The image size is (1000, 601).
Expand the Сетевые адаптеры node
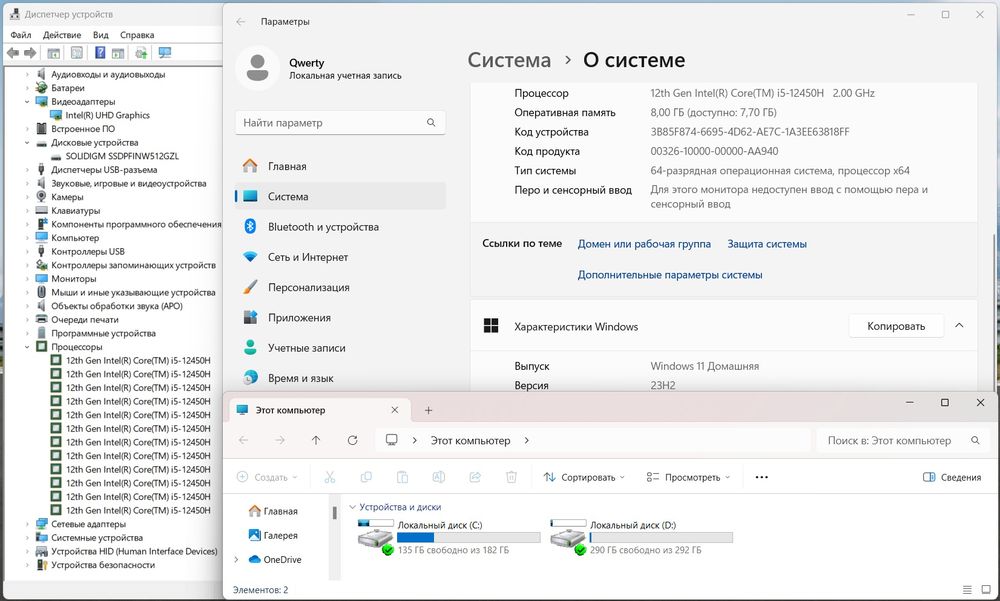point(27,524)
